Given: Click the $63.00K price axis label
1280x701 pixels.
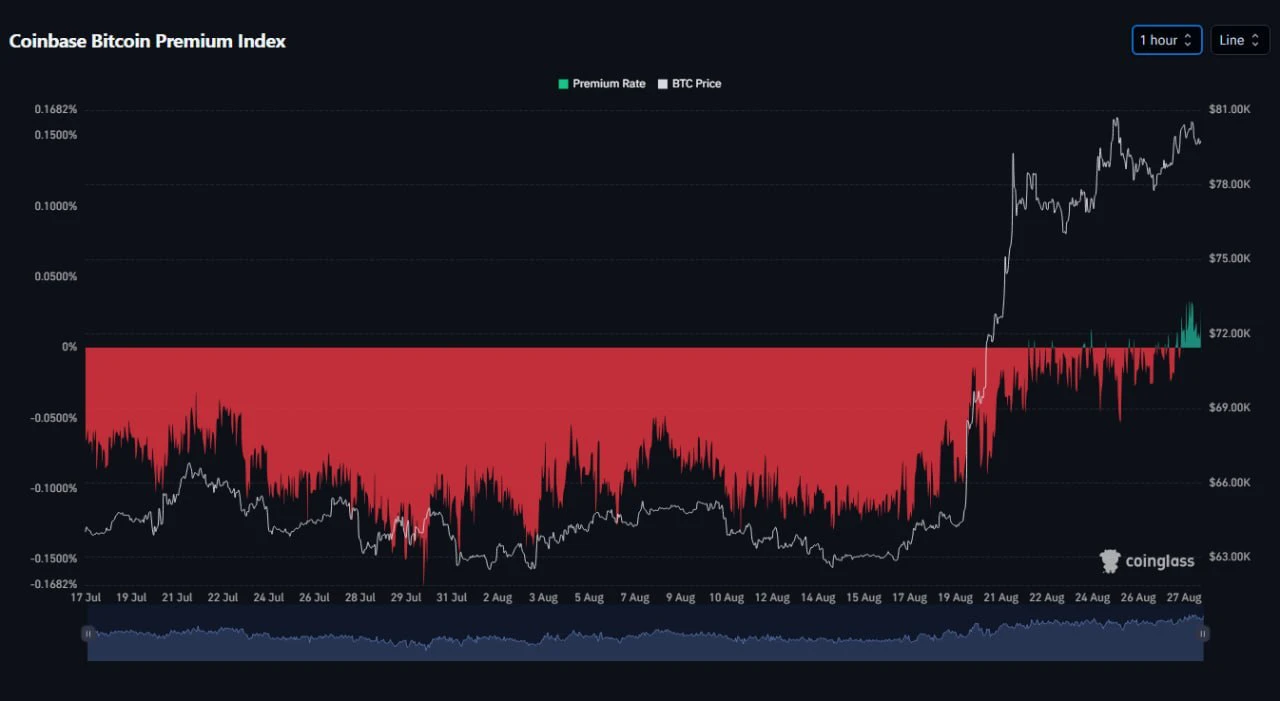Looking at the screenshot, I should (x=1230, y=557).
